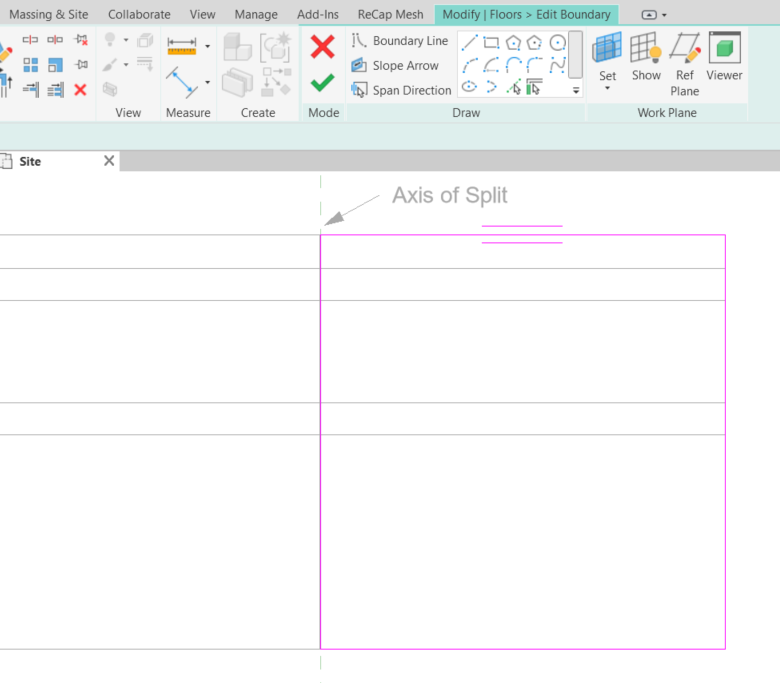The image size is (780, 683).
Task: Click the Draw gallery scrollbar
Action: tap(576, 55)
